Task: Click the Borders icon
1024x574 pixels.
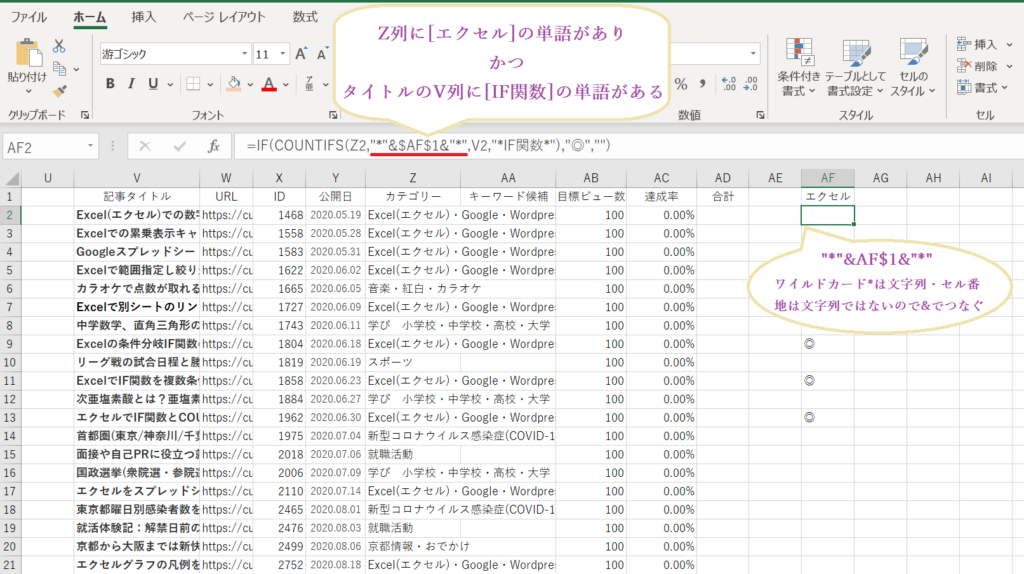Action: [193, 84]
